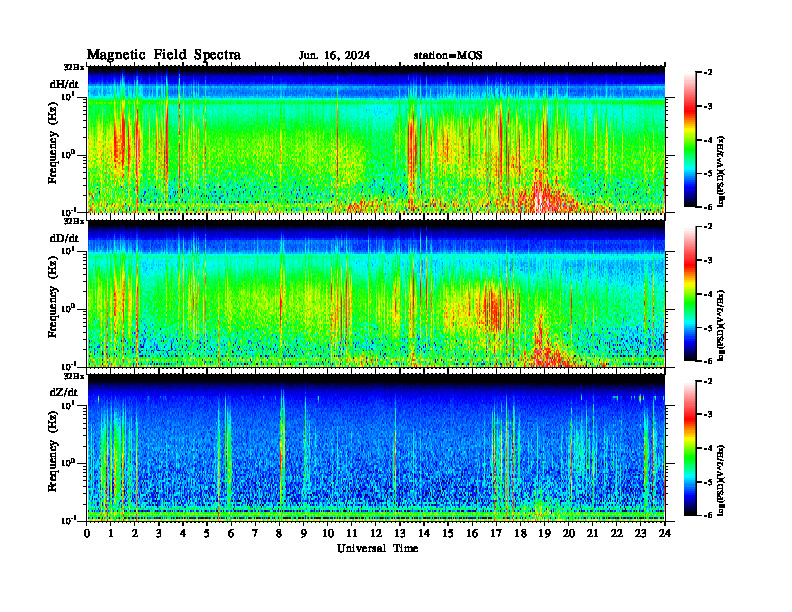Select the dD/dt panel label
The image size is (792, 612).
[x=64, y=238]
